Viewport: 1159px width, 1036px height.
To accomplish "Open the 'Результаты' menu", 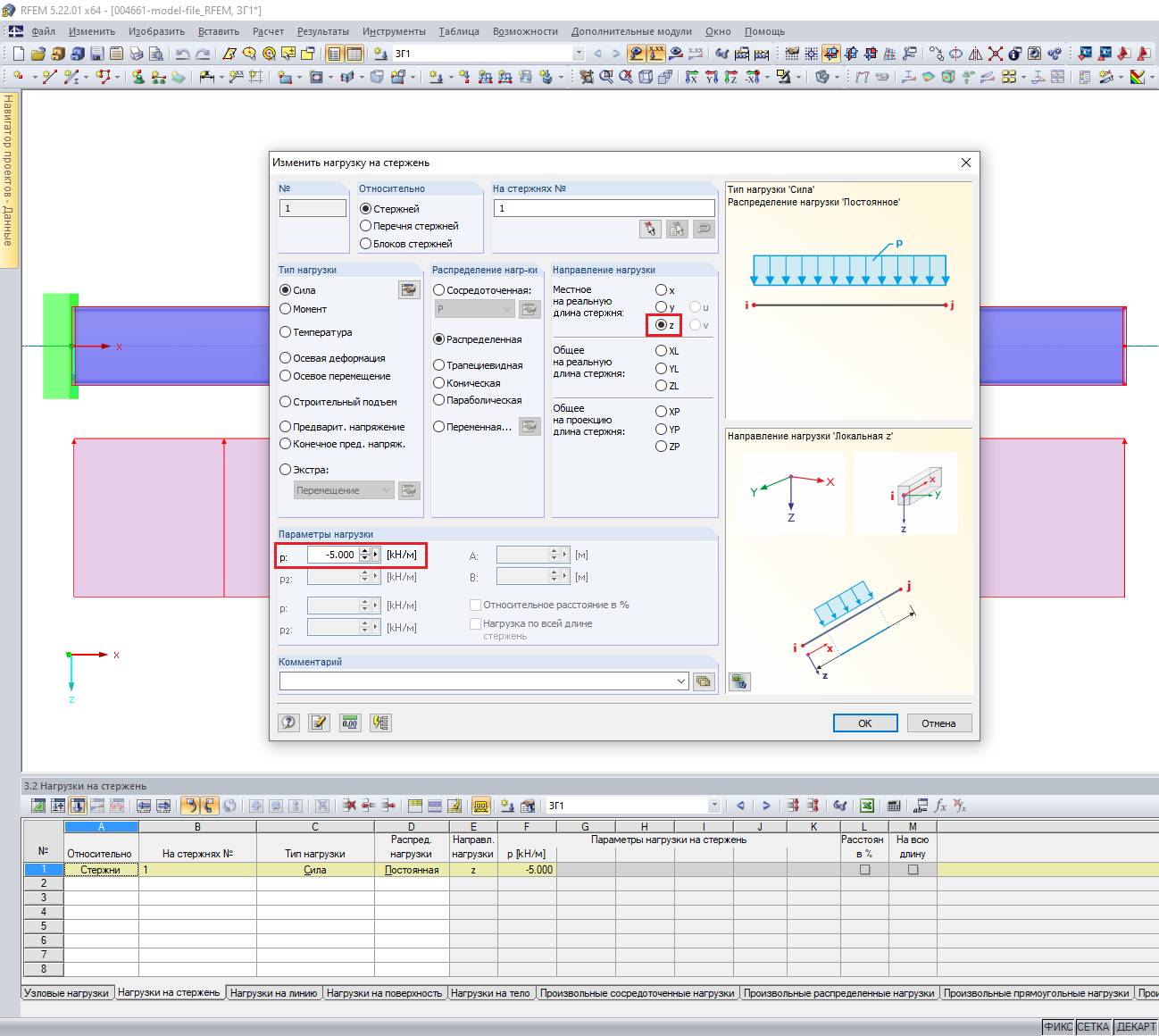I will (323, 31).
